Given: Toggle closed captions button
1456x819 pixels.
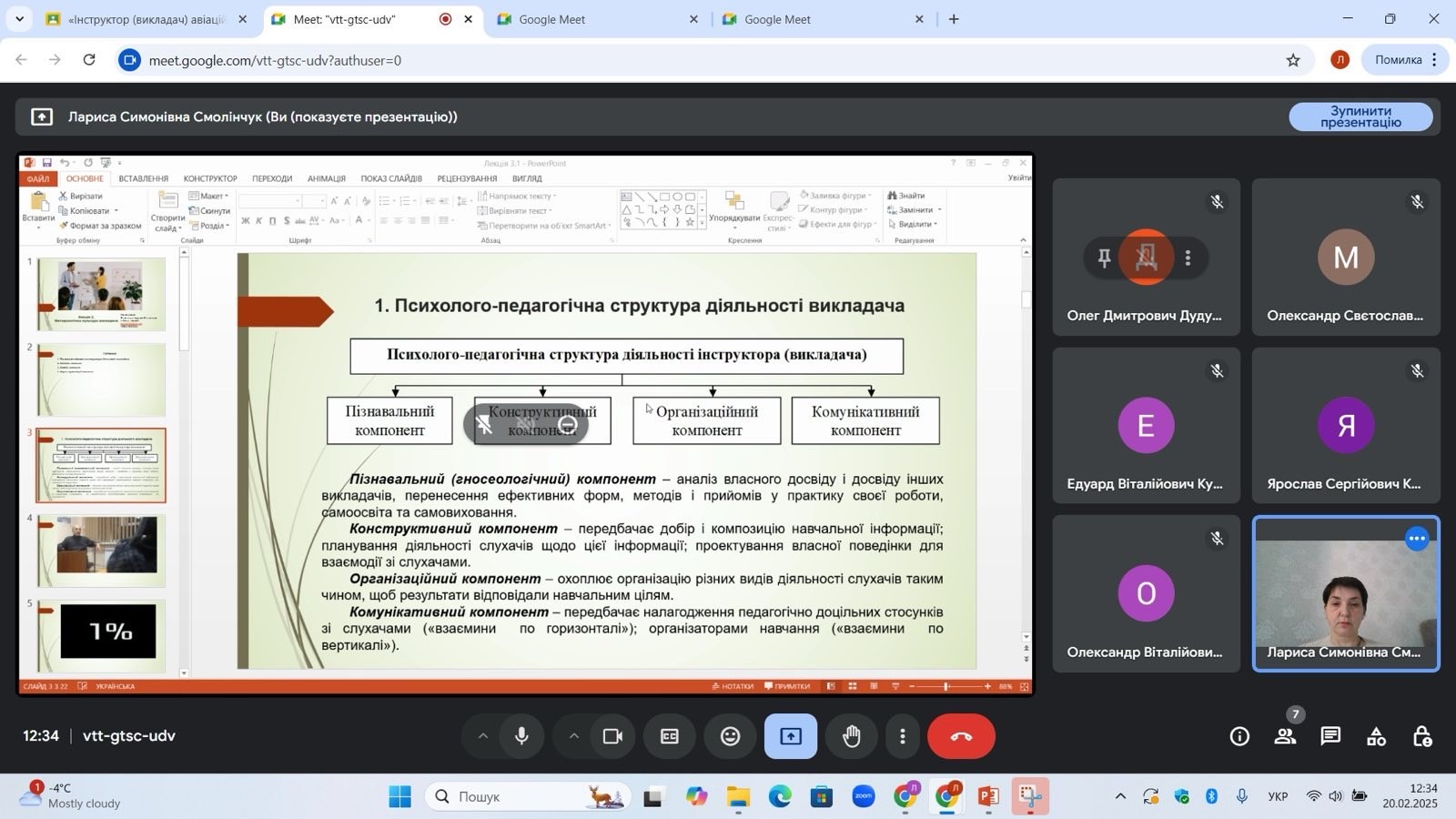Looking at the screenshot, I should (x=670, y=736).
